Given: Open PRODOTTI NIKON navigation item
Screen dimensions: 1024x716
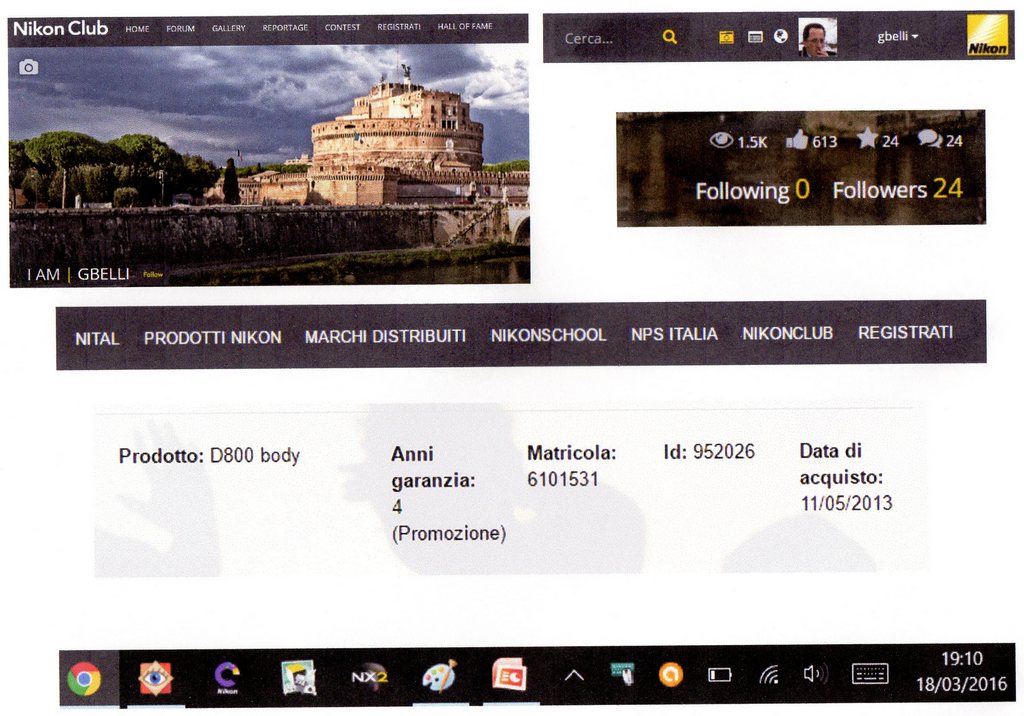Looking at the screenshot, I should (x=212, y=338).
